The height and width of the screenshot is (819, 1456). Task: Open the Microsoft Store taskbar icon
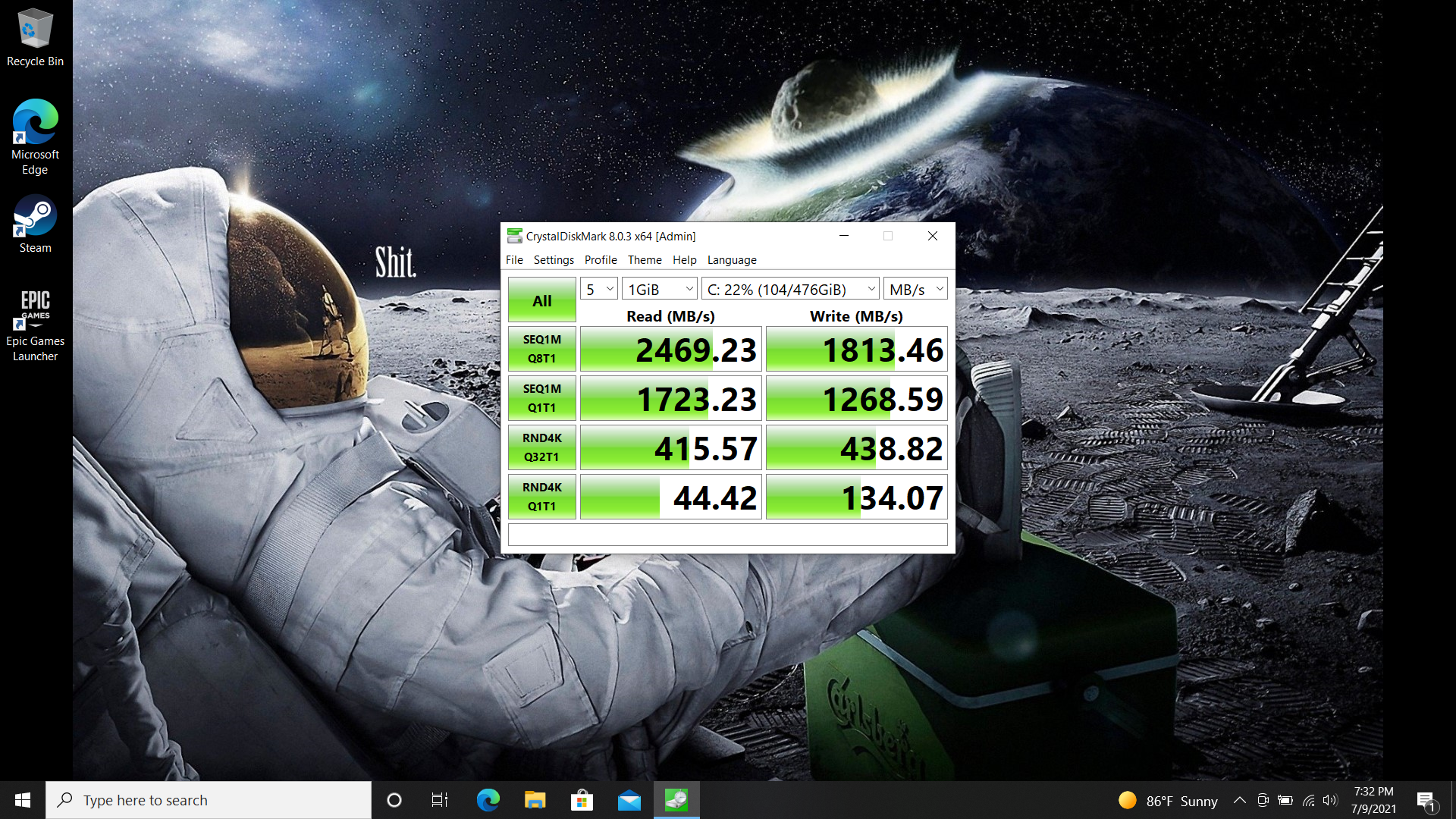[x=582, y=800]
